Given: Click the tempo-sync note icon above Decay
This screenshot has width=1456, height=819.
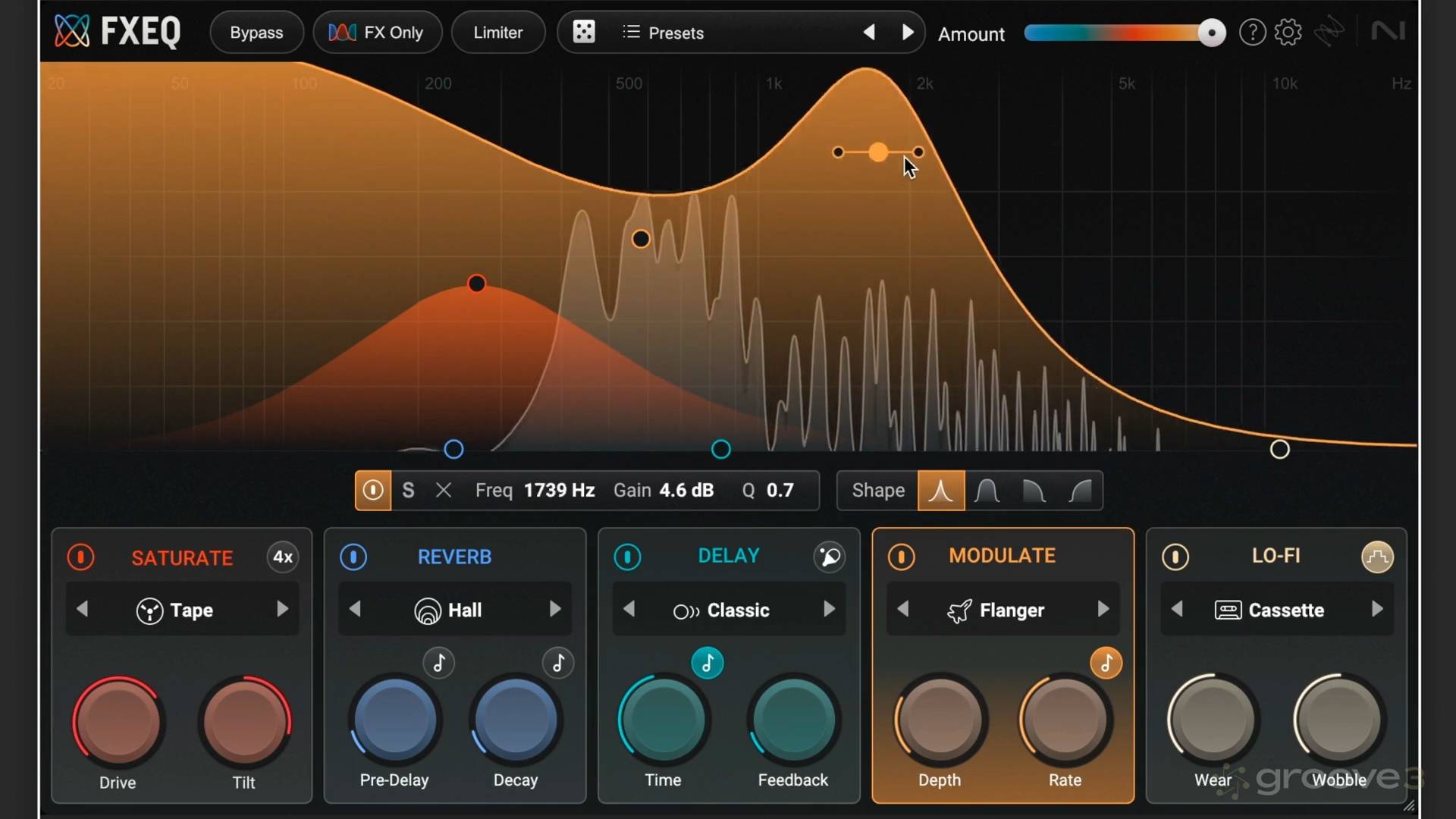Looking at the screenshot, I should (559, 663).
